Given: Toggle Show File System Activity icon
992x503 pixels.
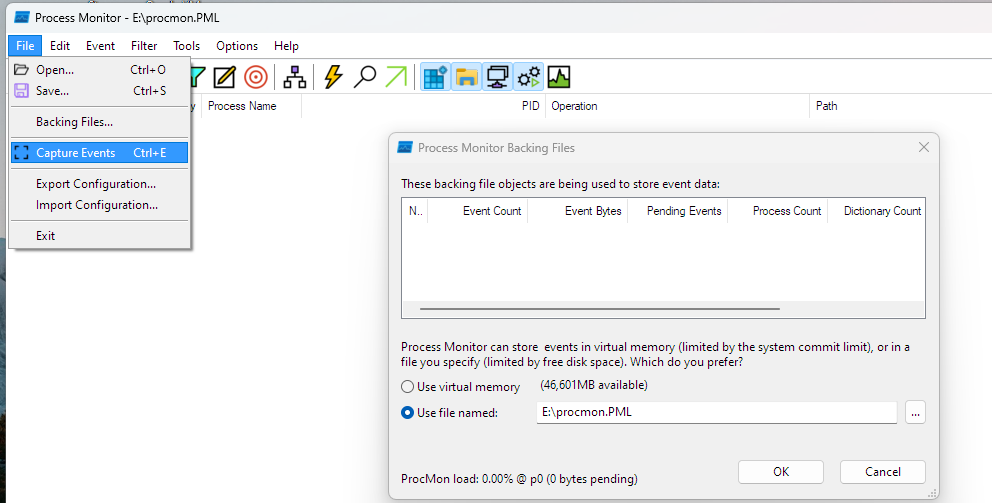Looking at the screenshot, I should tap(466, 77).
